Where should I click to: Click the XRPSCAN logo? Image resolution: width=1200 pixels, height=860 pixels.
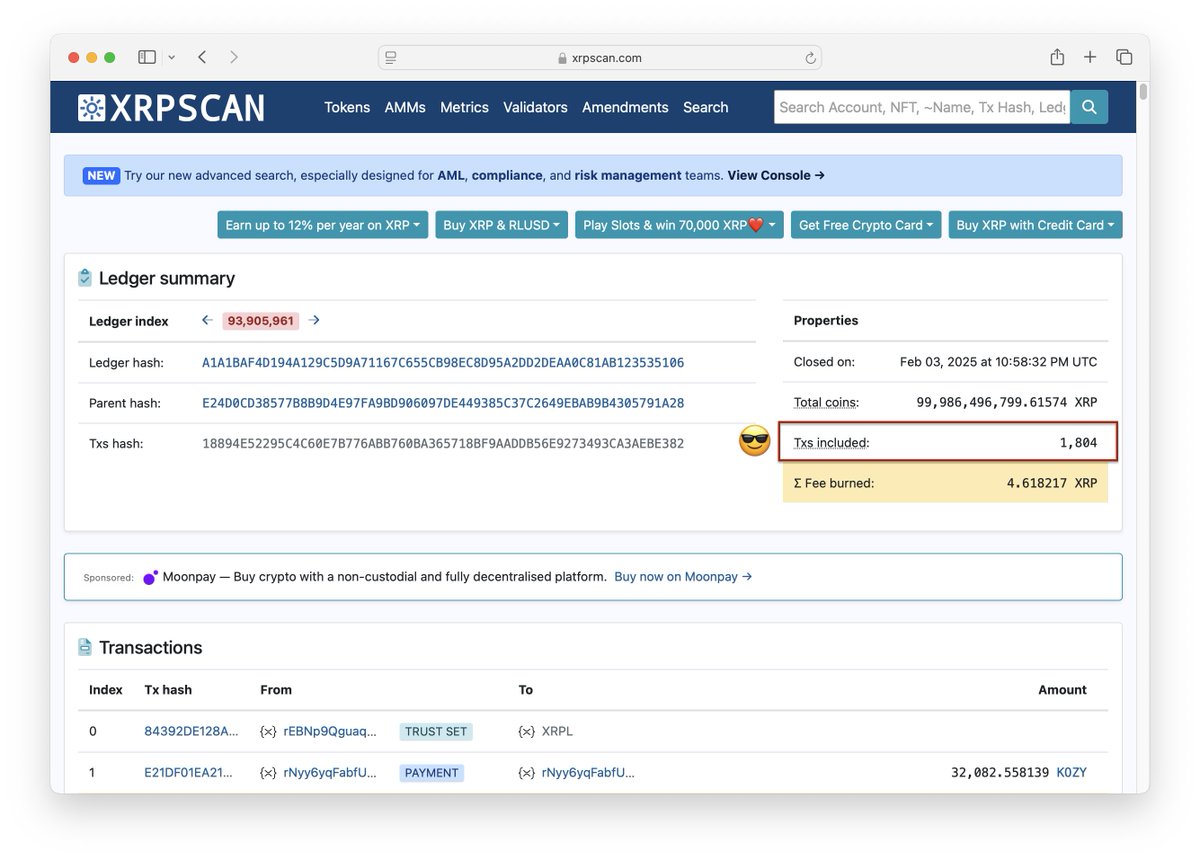[171, 107]
